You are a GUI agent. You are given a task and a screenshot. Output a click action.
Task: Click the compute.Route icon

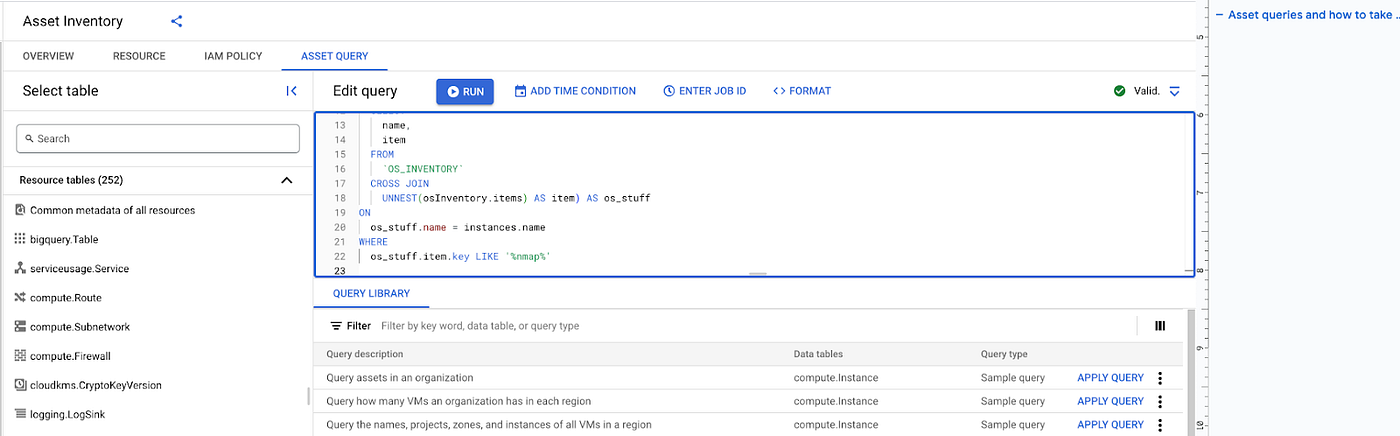click(x=20, y=298)
